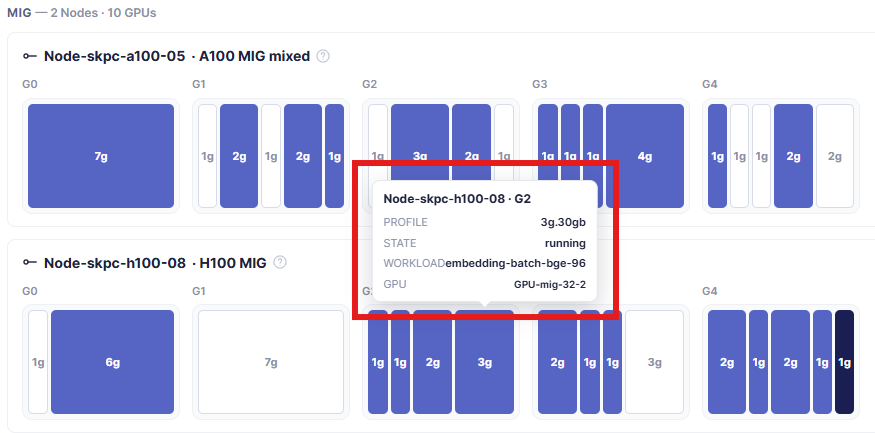This screenshot has height=433, width=875.
Task: Click help icon beside H100 MIG label
Action: pos(280,262)
